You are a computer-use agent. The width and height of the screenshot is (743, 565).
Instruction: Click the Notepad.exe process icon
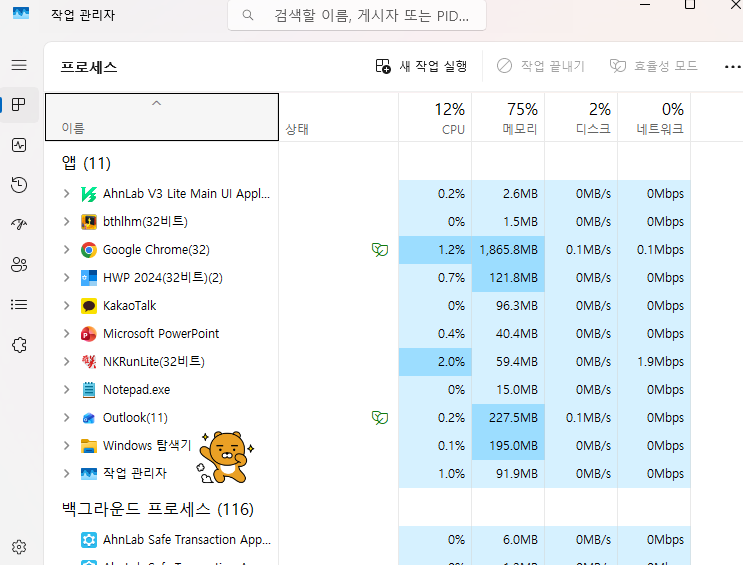[x=89, y=390]
